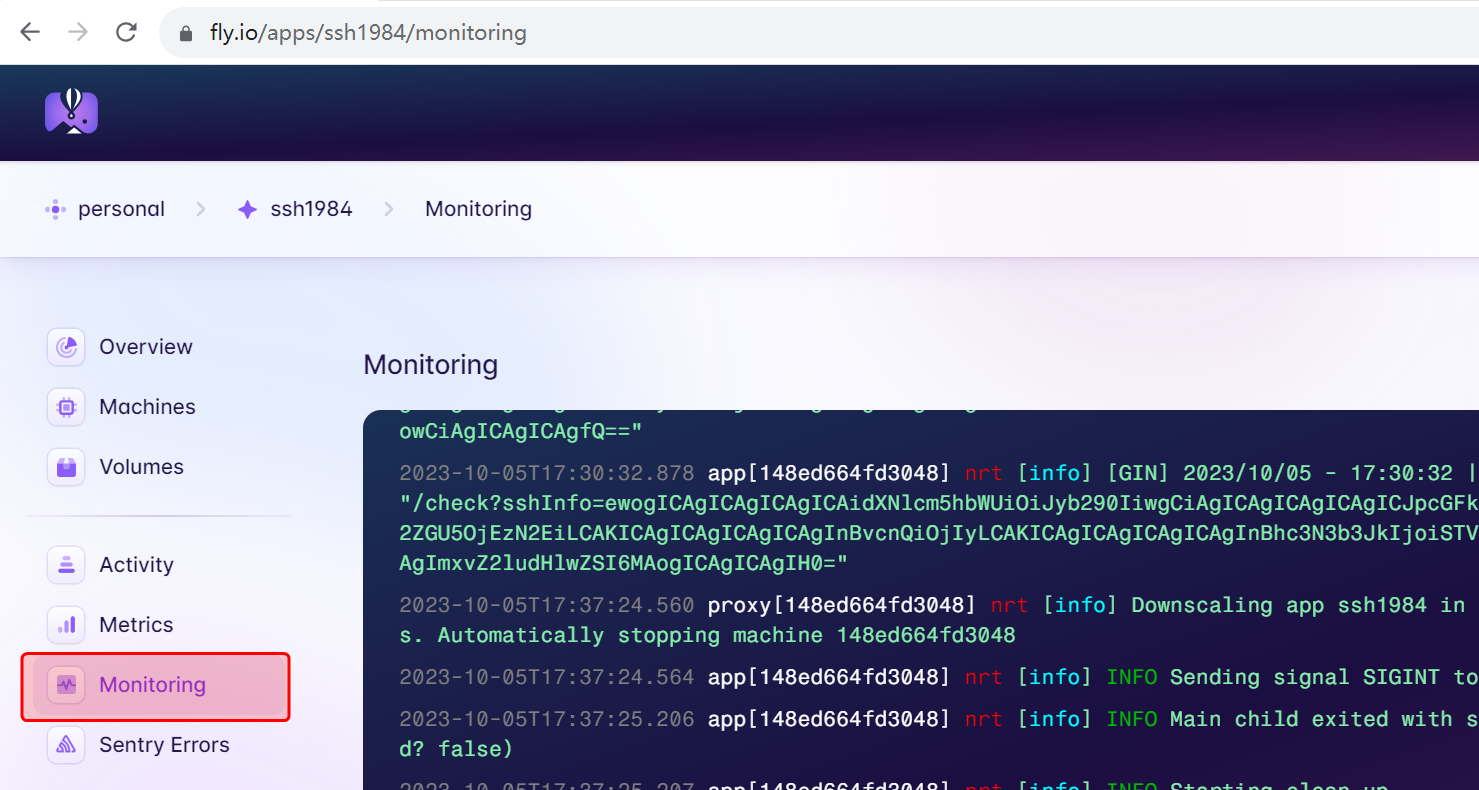Go back using the browser back arrow
The width and height of the screenshot is (1479, 790).
[x=30, y=32]
